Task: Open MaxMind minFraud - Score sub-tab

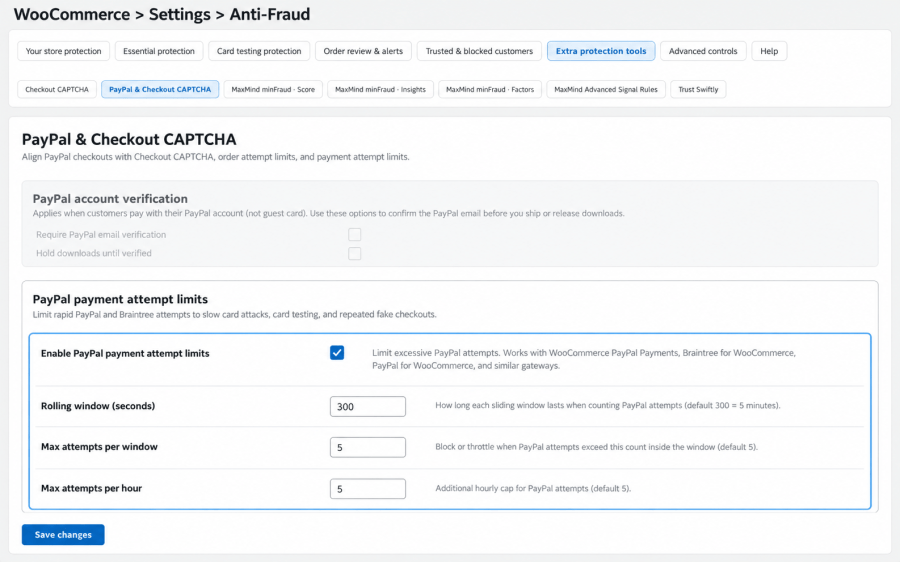Action: pos(273,90)
